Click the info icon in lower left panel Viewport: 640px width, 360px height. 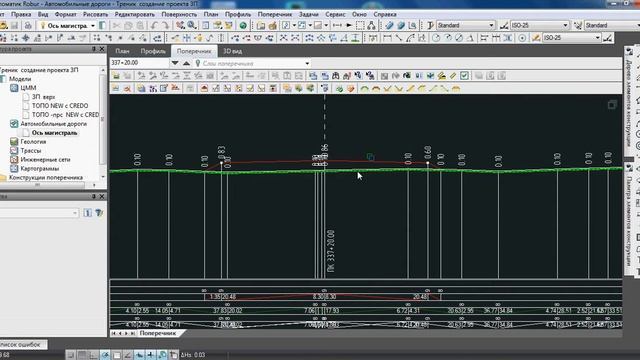point(87,213)
